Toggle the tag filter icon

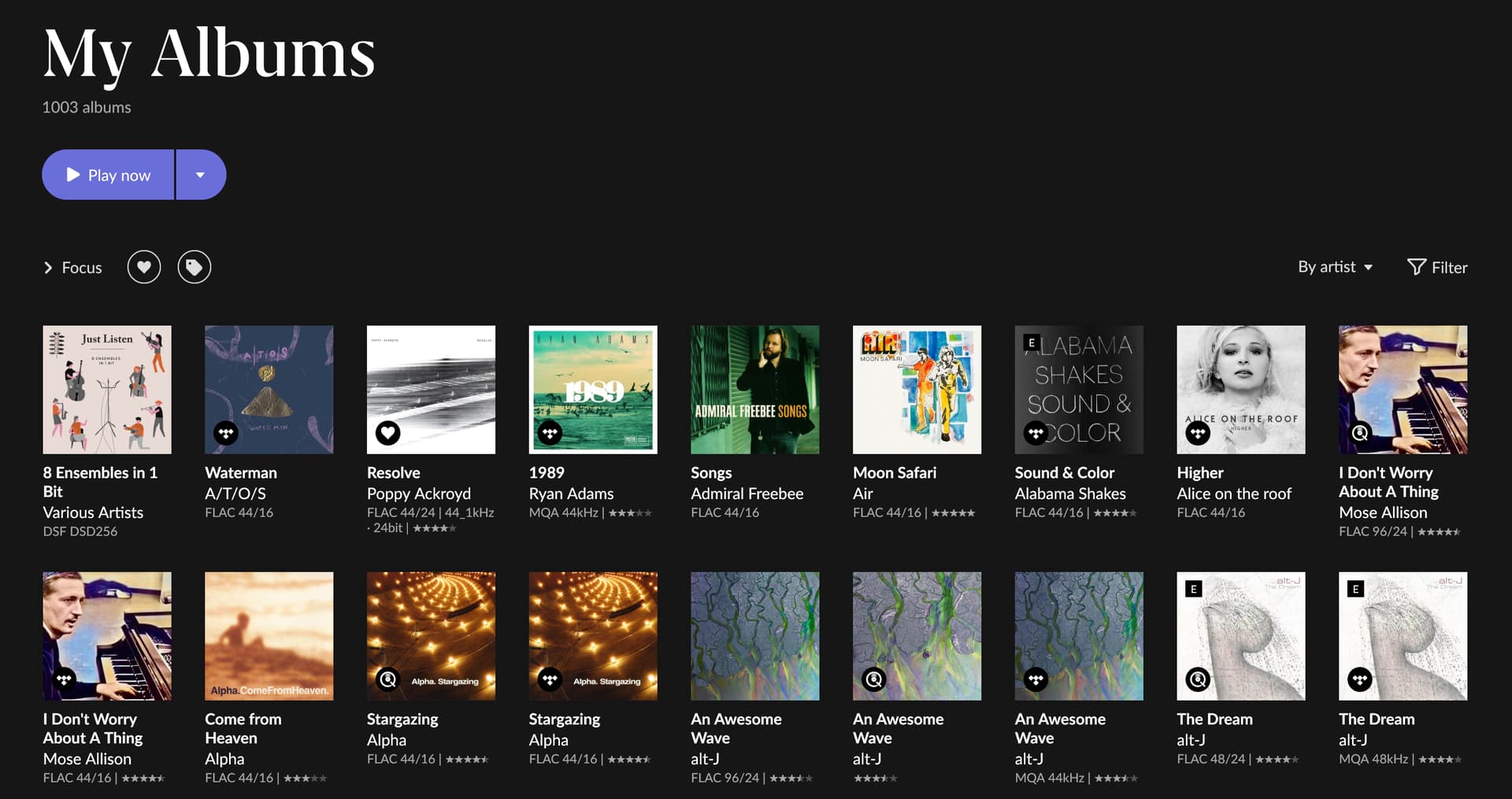point(195,268)
